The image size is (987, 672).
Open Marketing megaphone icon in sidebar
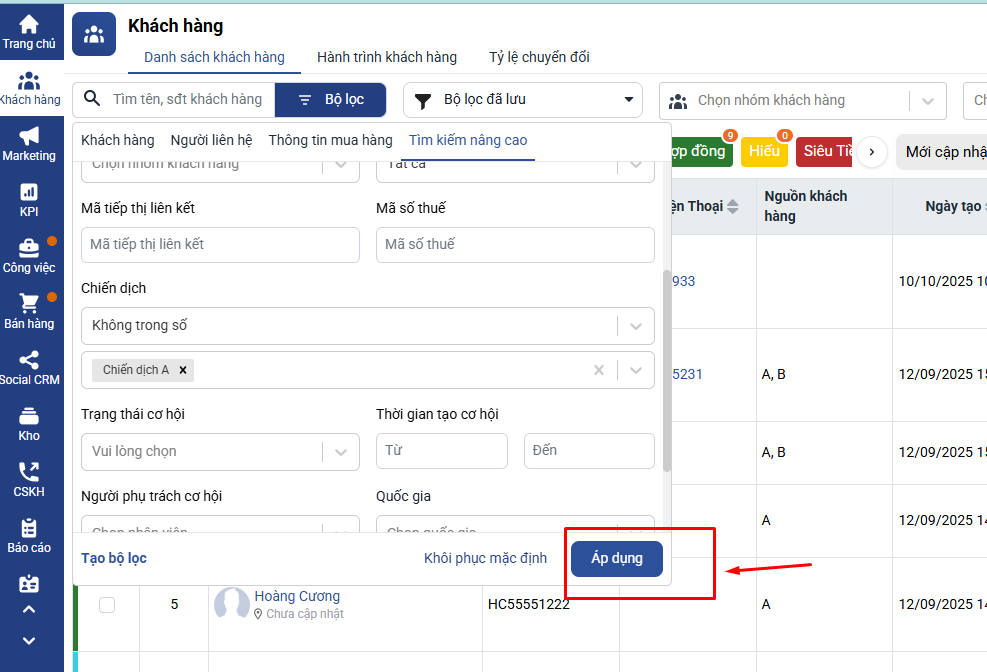click(x=29, y=136)
